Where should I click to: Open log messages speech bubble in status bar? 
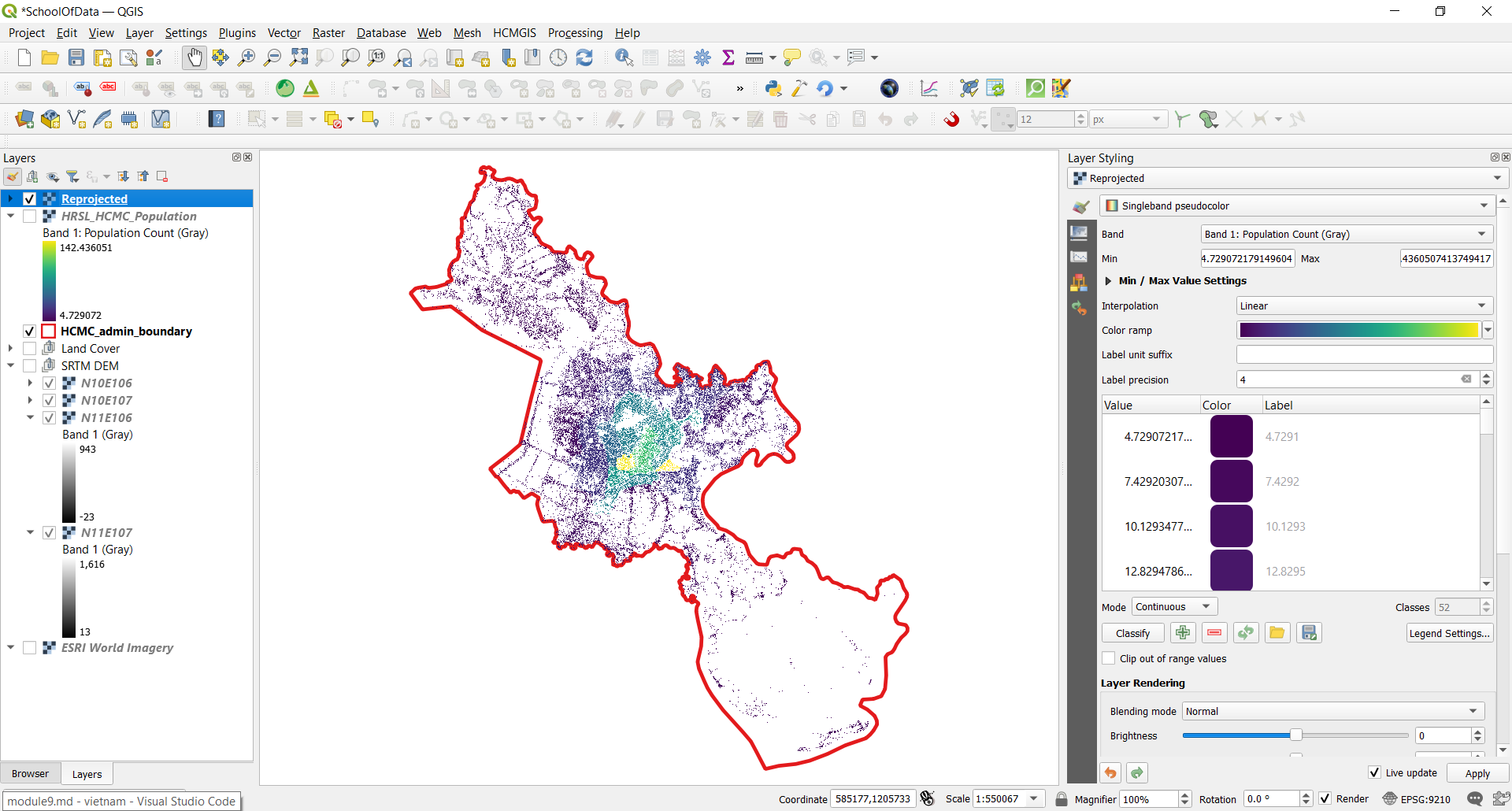[x=1474, y=798]
